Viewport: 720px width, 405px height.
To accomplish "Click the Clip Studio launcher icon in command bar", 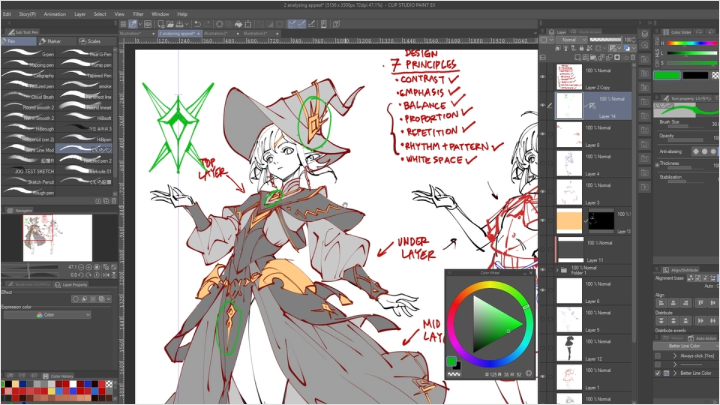I will coord(148,24).
